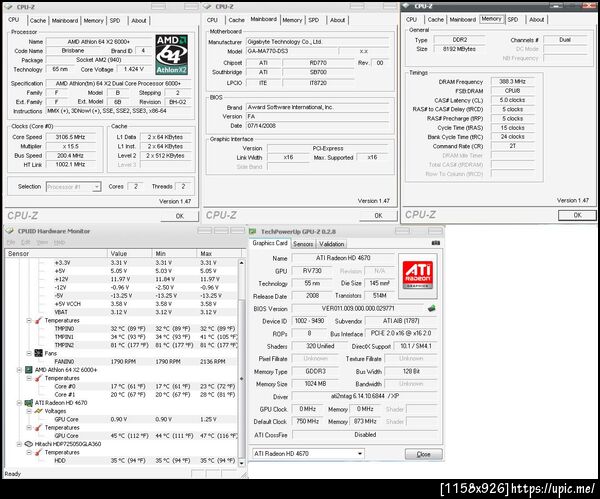Collapse the Temperatures node above Core #0

[x=29, y=378]
